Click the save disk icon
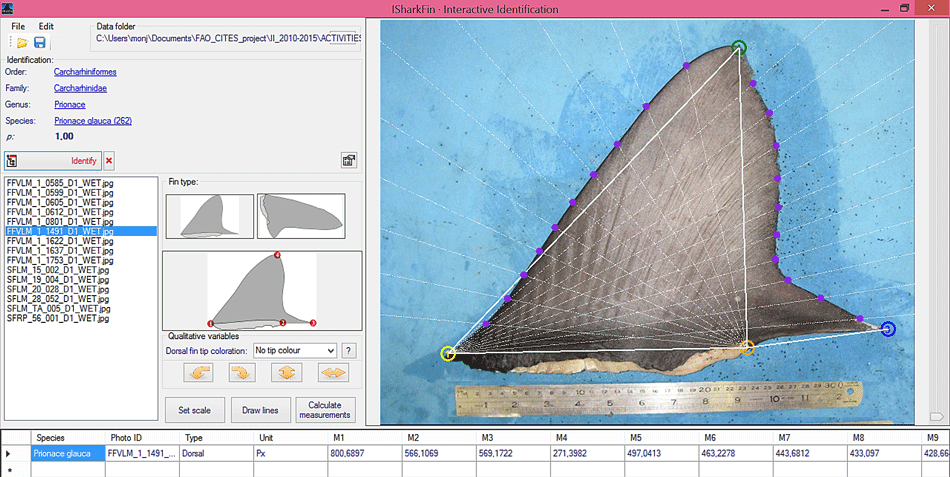 click(40, 42)
